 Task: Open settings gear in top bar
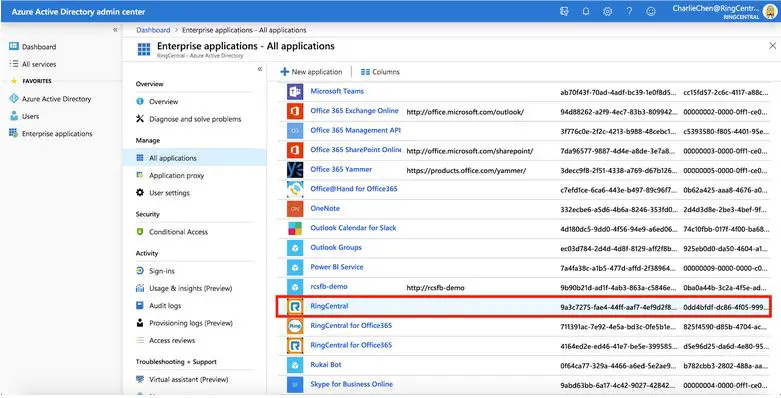tap(607, 11)
